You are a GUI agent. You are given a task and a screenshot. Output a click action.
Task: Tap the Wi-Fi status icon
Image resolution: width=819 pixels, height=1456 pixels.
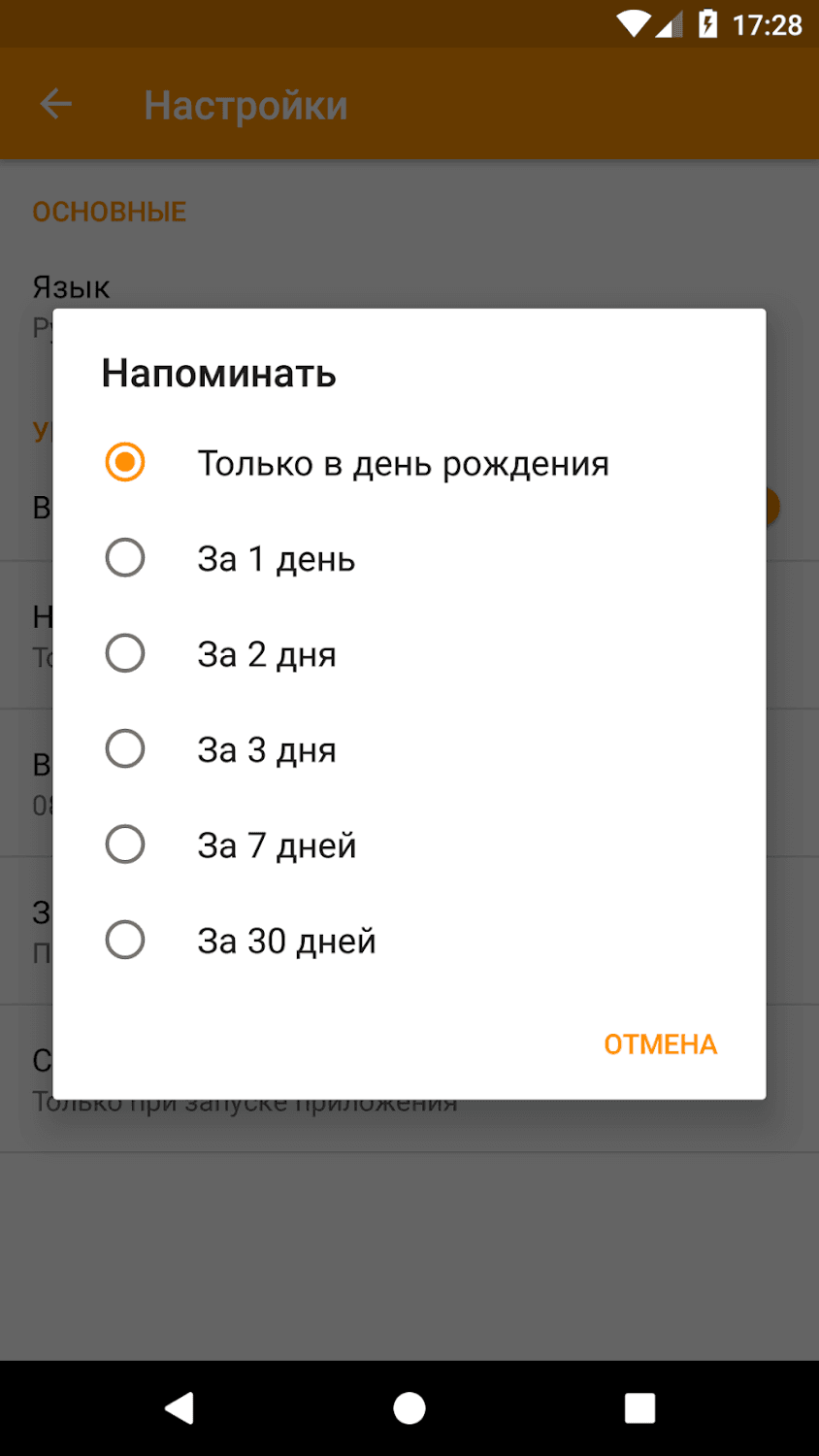click(633, 24)
